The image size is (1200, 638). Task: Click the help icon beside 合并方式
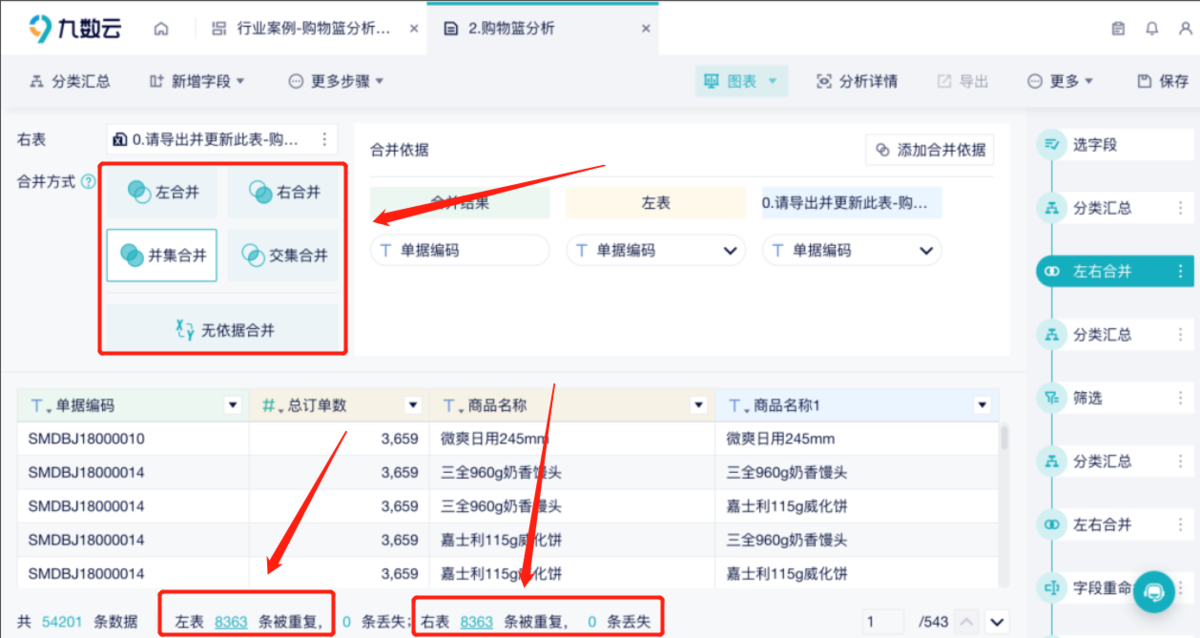pos(88,182)
